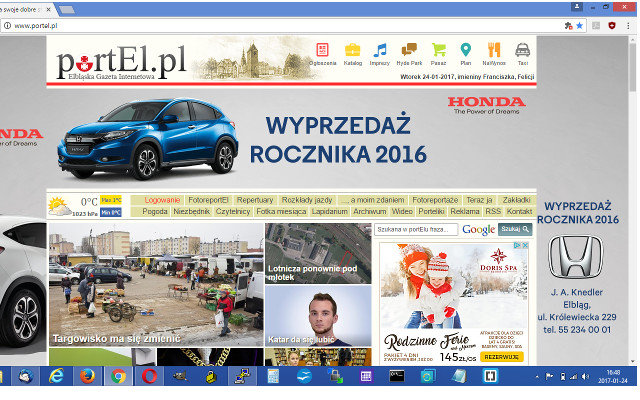Open the calculator icon in the taskbar

273,376
